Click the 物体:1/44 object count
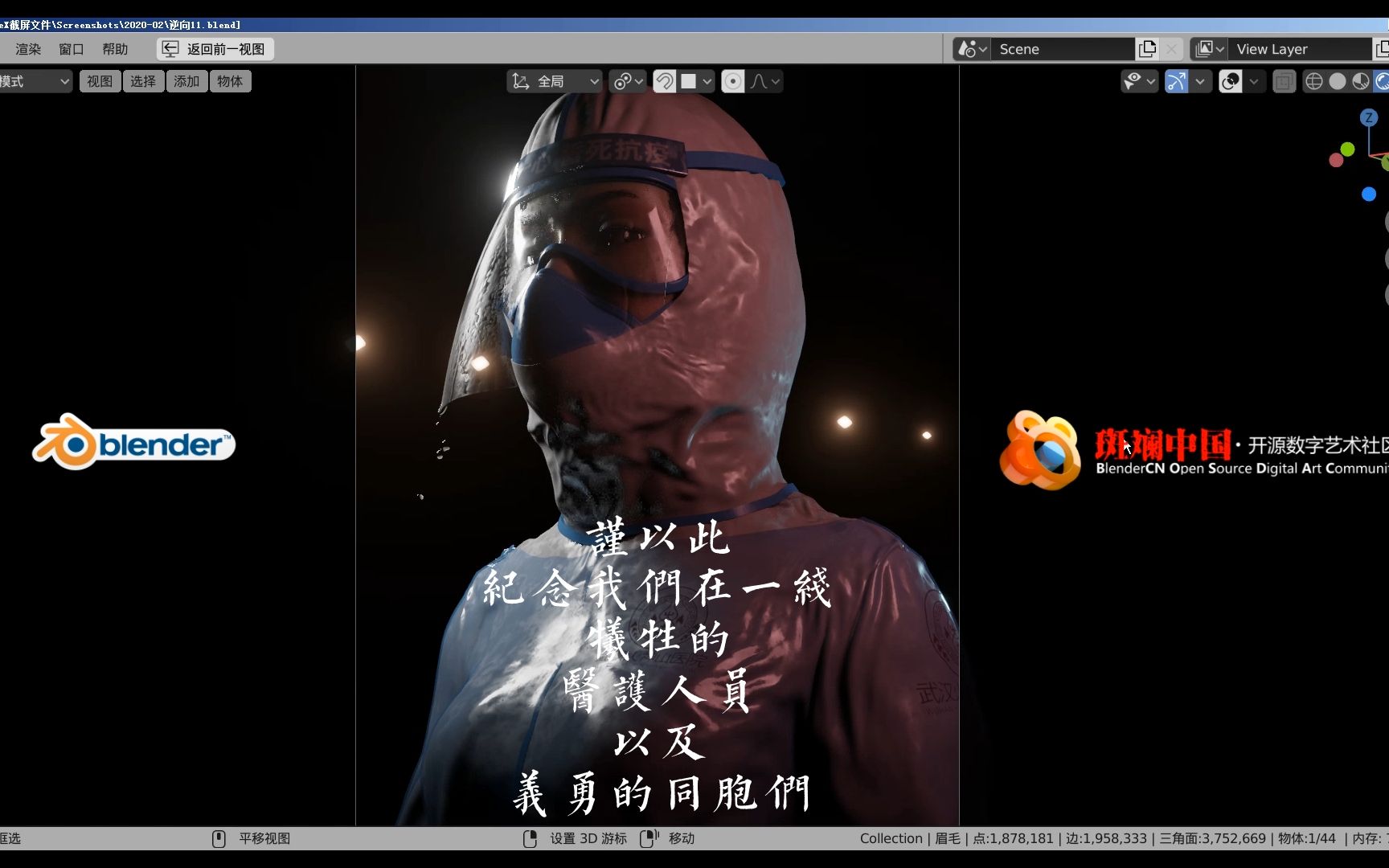The image size is (1389, 868). 1307,839
